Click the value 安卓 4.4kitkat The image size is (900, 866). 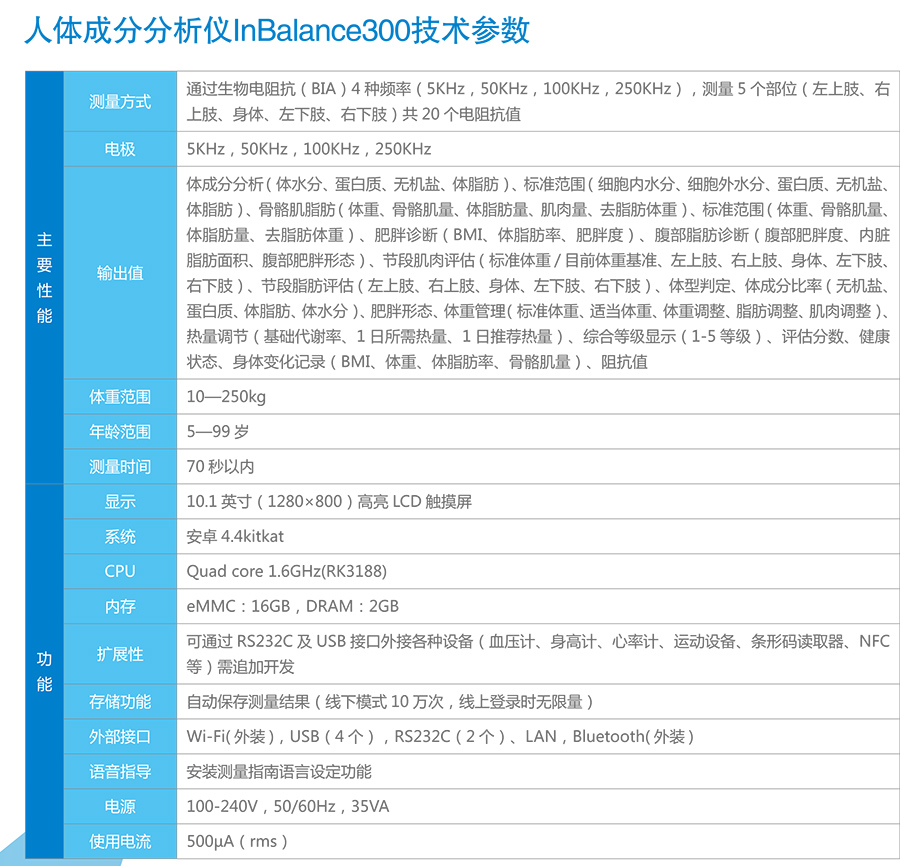pos(235,537)
